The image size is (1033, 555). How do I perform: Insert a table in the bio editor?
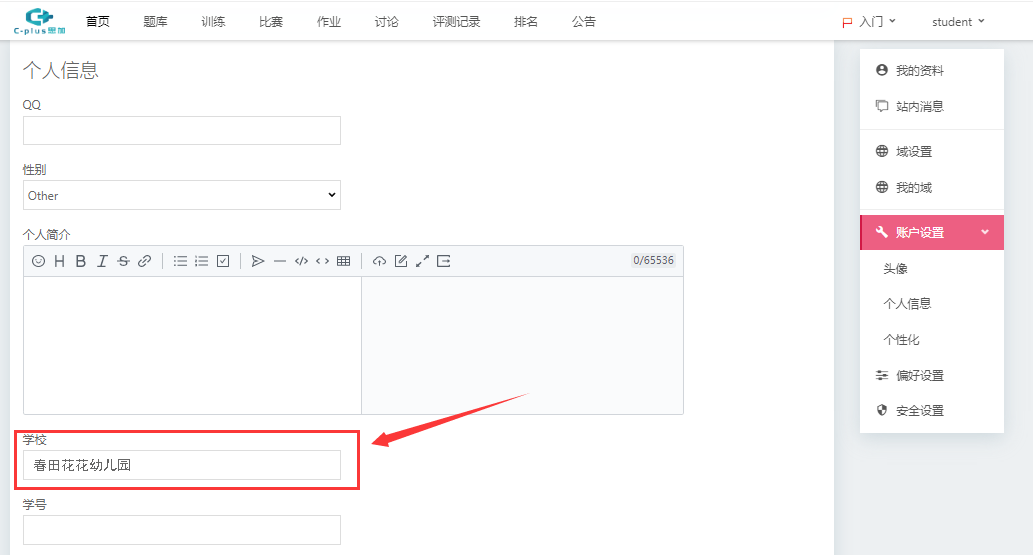(x=344, y=261)
